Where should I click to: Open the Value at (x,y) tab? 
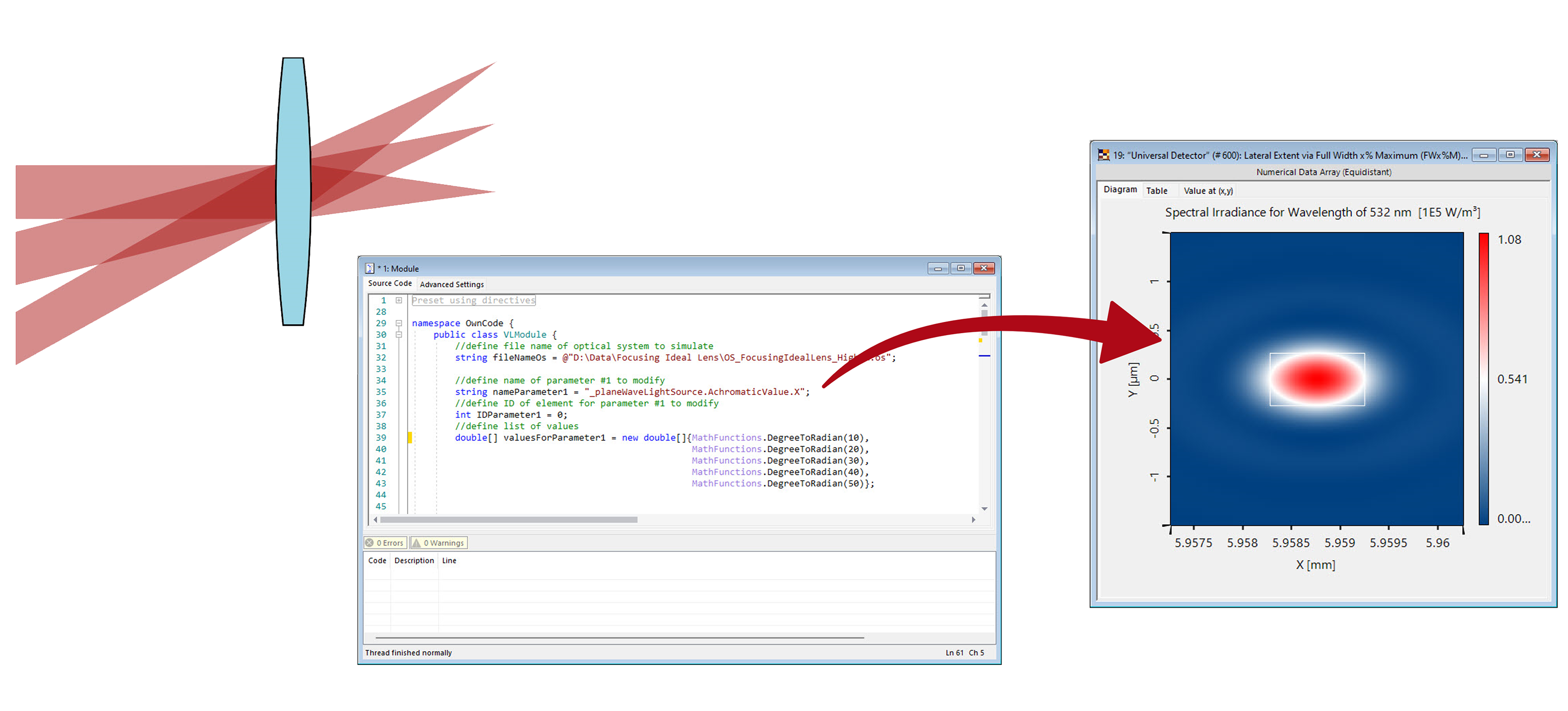1208,191
